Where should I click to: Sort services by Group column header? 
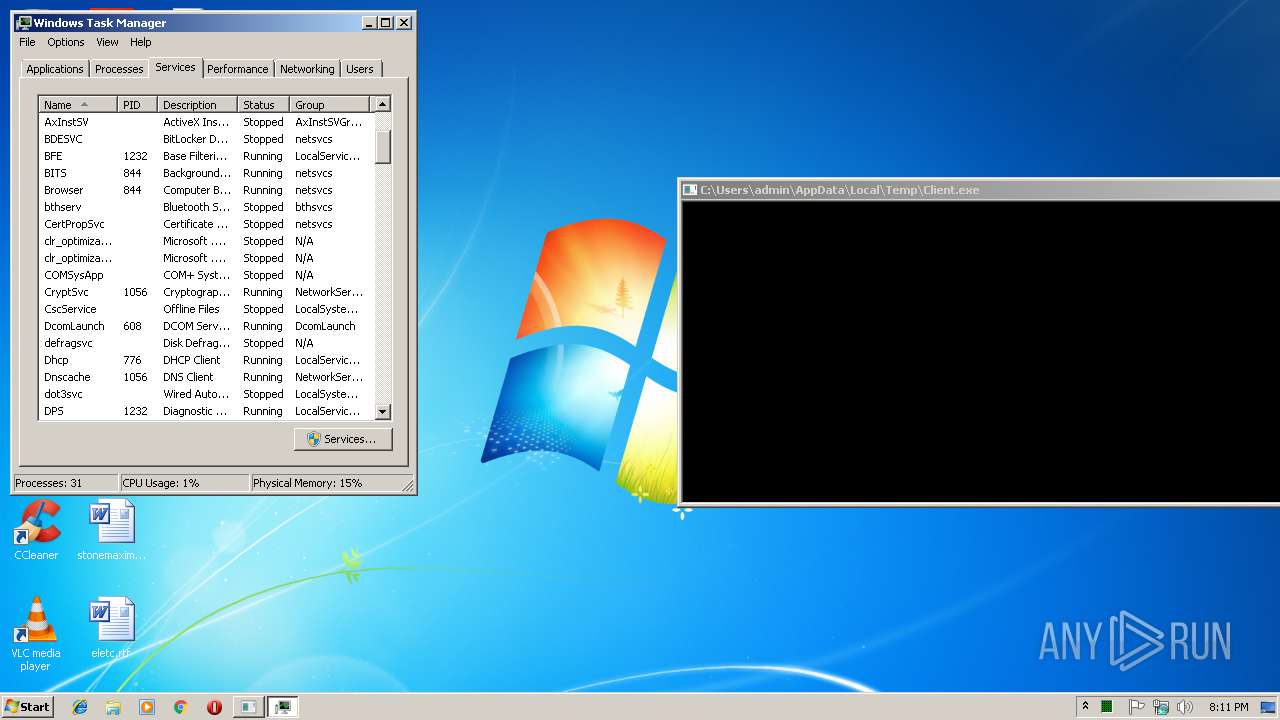pyautogui.click(x=329, y=104)
